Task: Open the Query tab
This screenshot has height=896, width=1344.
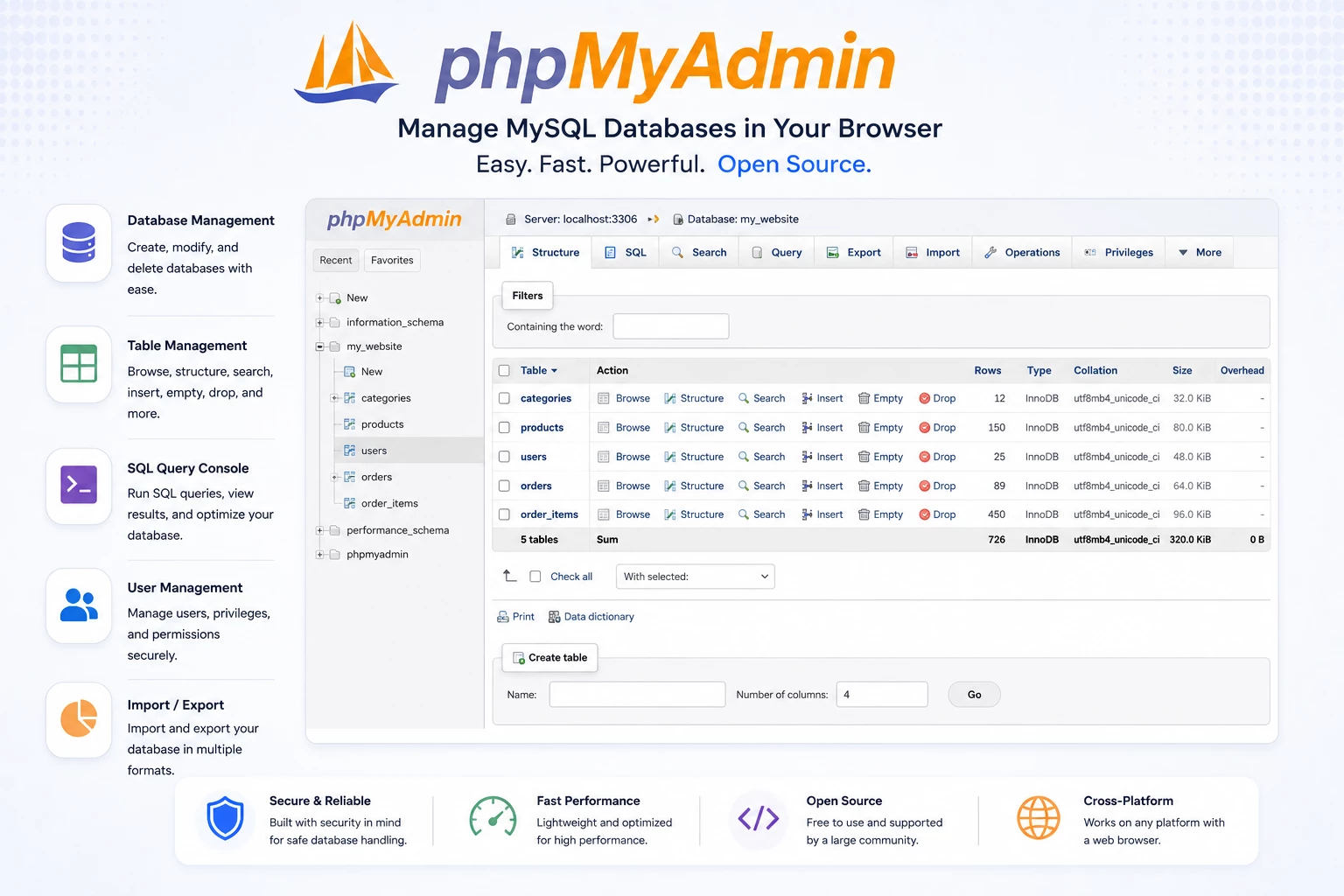Action: click(776, 252)
